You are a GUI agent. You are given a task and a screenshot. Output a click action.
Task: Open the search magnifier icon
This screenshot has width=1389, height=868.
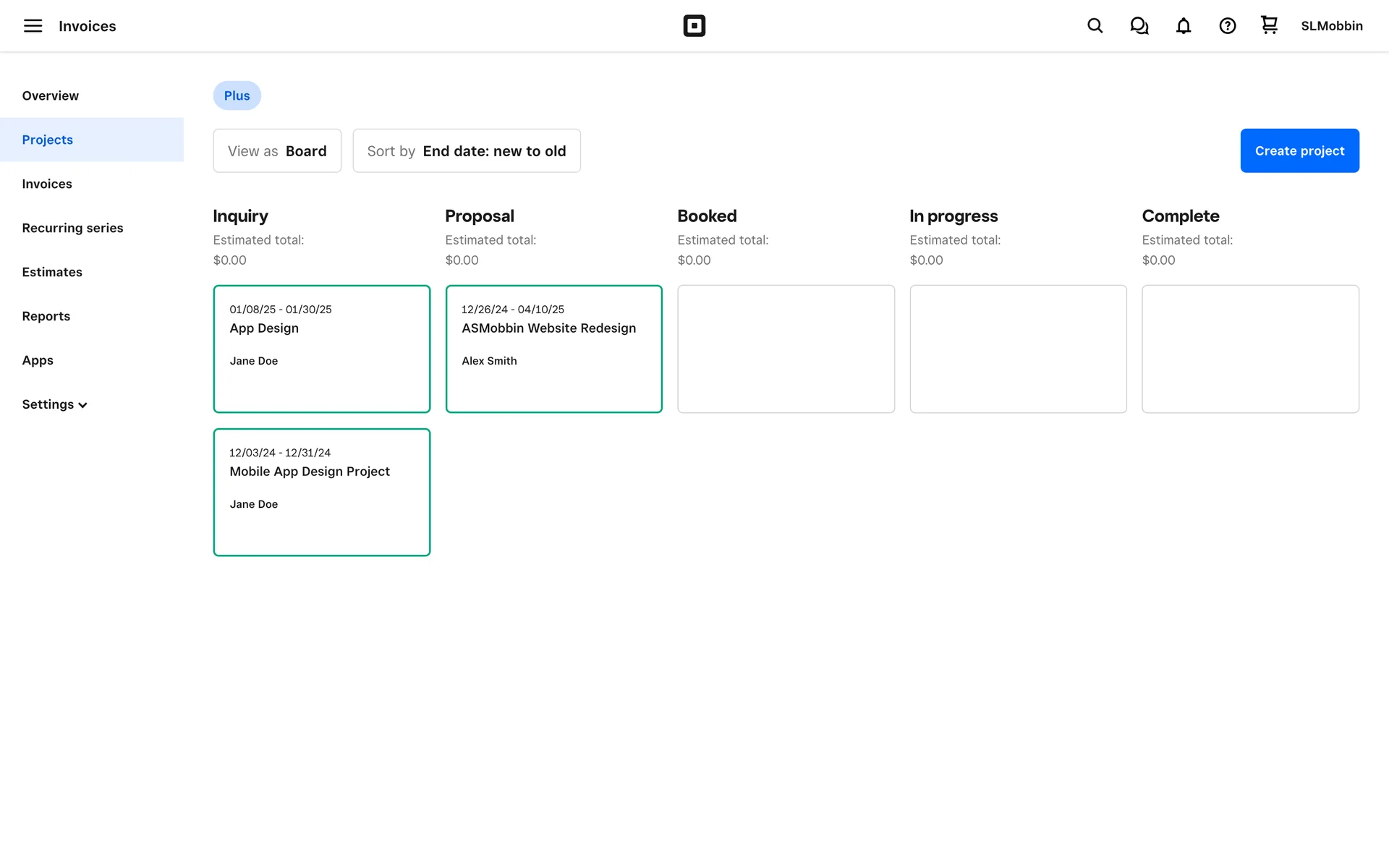click(1095, 26)
